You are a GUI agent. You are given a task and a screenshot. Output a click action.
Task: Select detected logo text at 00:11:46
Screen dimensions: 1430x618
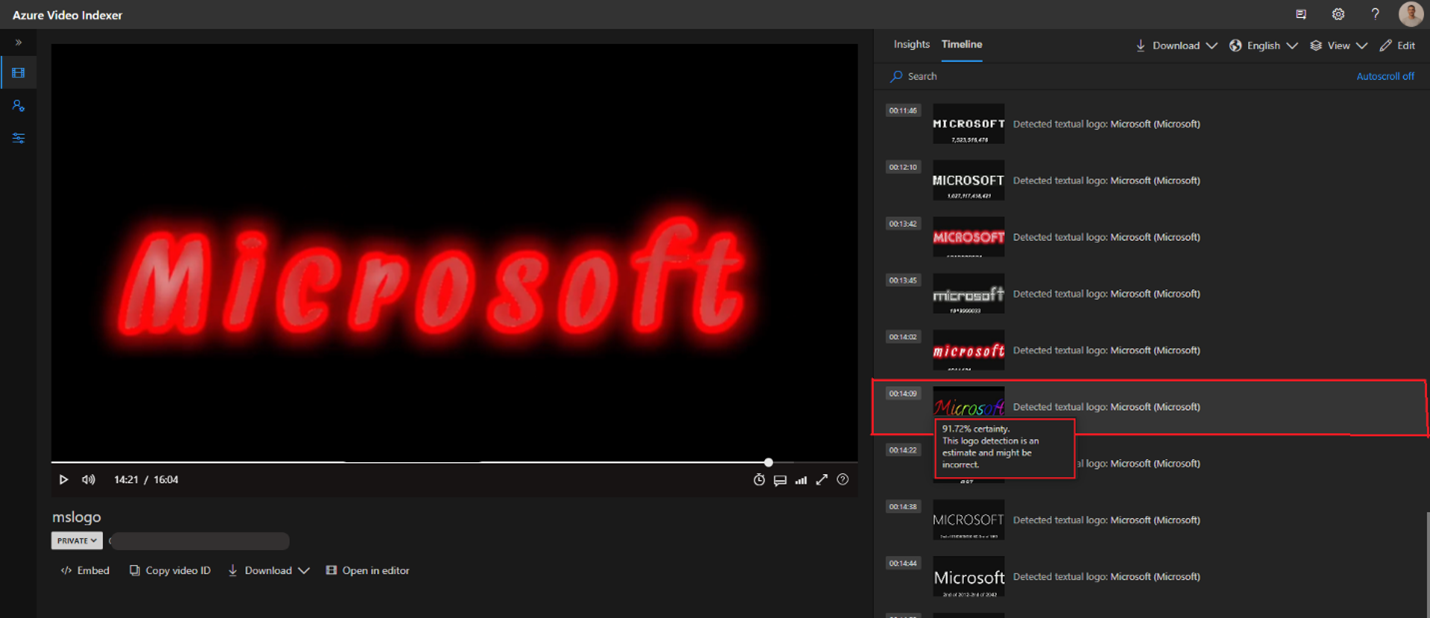pyautogui.click(x=1106, y=124)
